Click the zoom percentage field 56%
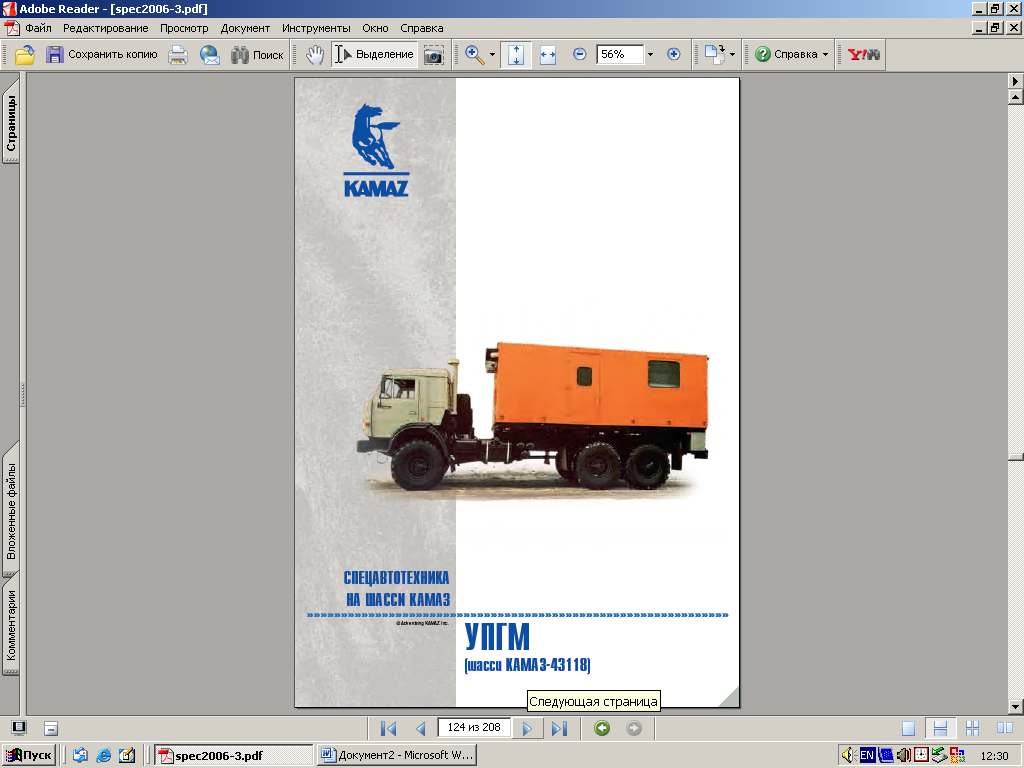The height and width of the screenshot is (768, 1024). click(620, 54)
